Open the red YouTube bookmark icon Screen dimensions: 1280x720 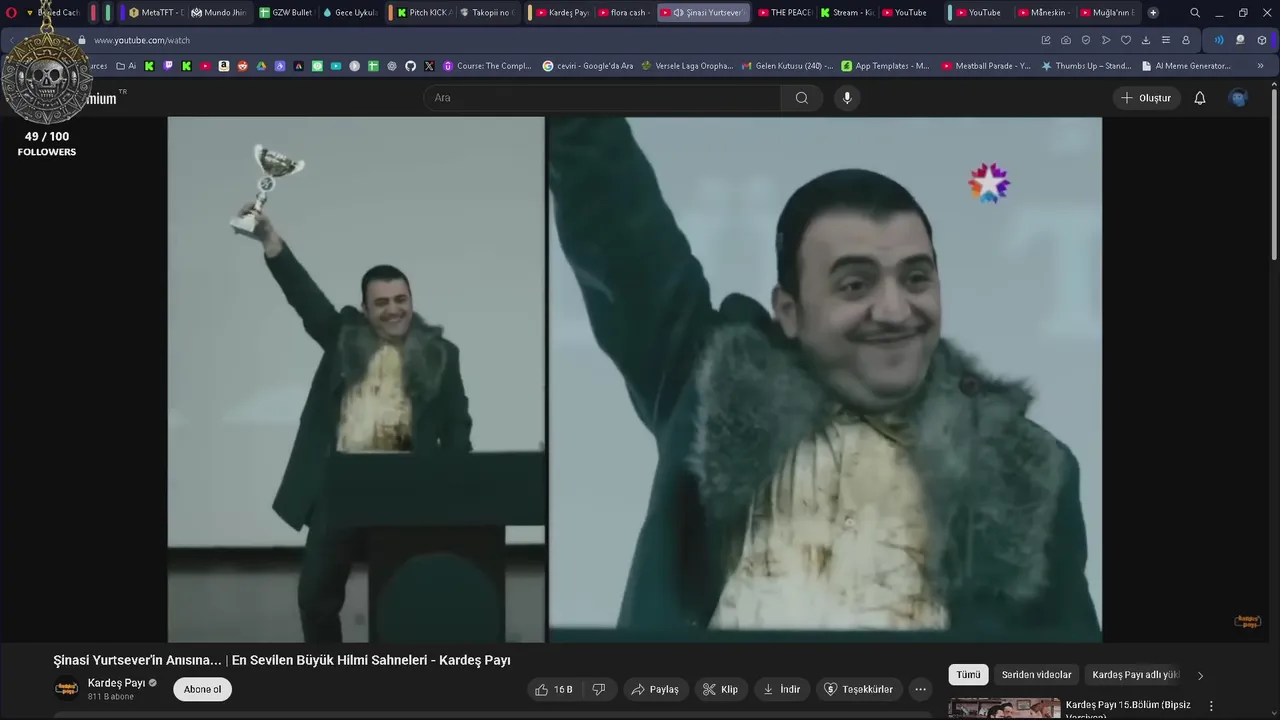pyautogui.click(x=205, y=66)
